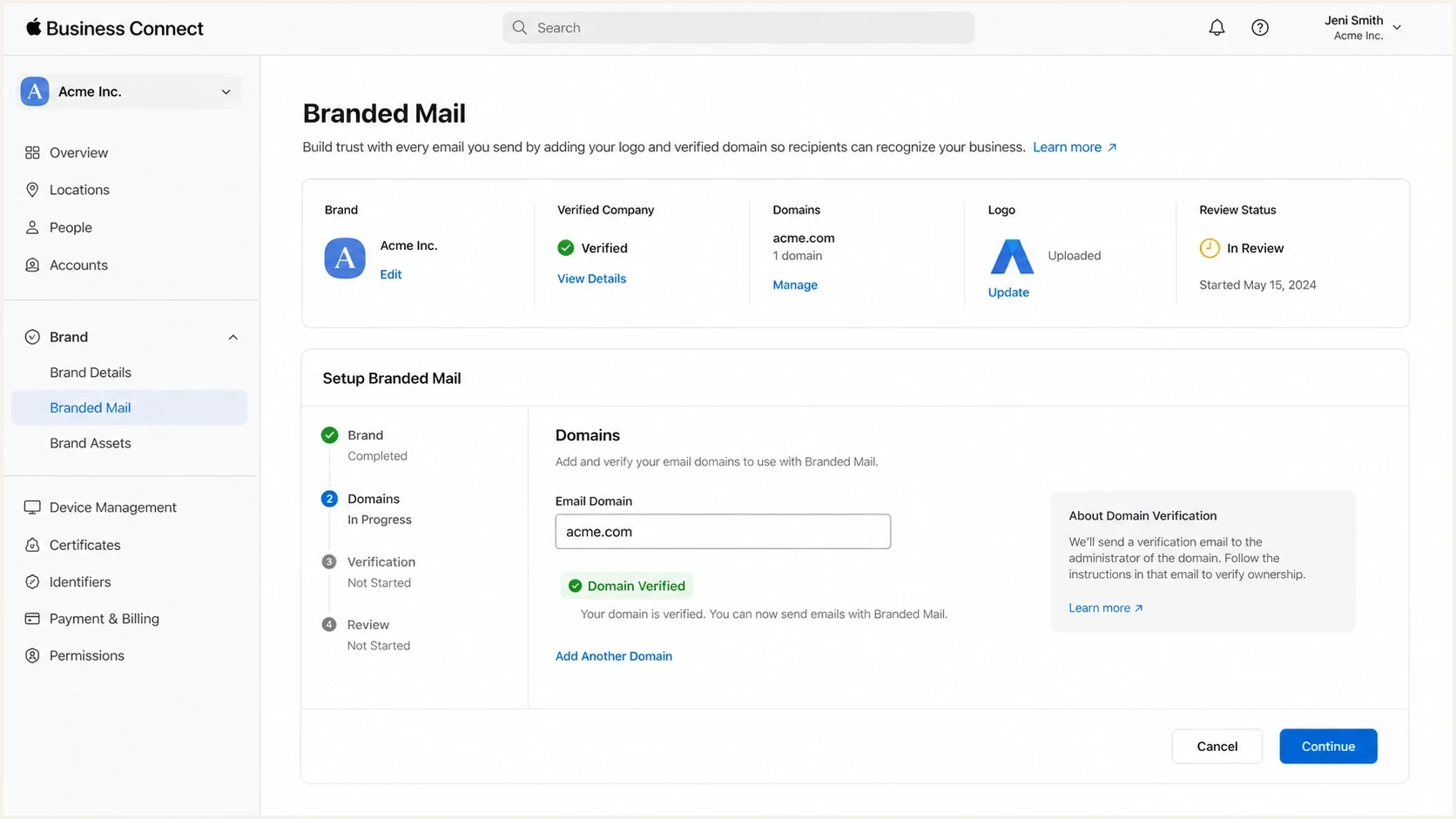Click the In Review clock icon
Image resolution: width=1456 pixels, height=819 pixels.
coord(1210,248)
